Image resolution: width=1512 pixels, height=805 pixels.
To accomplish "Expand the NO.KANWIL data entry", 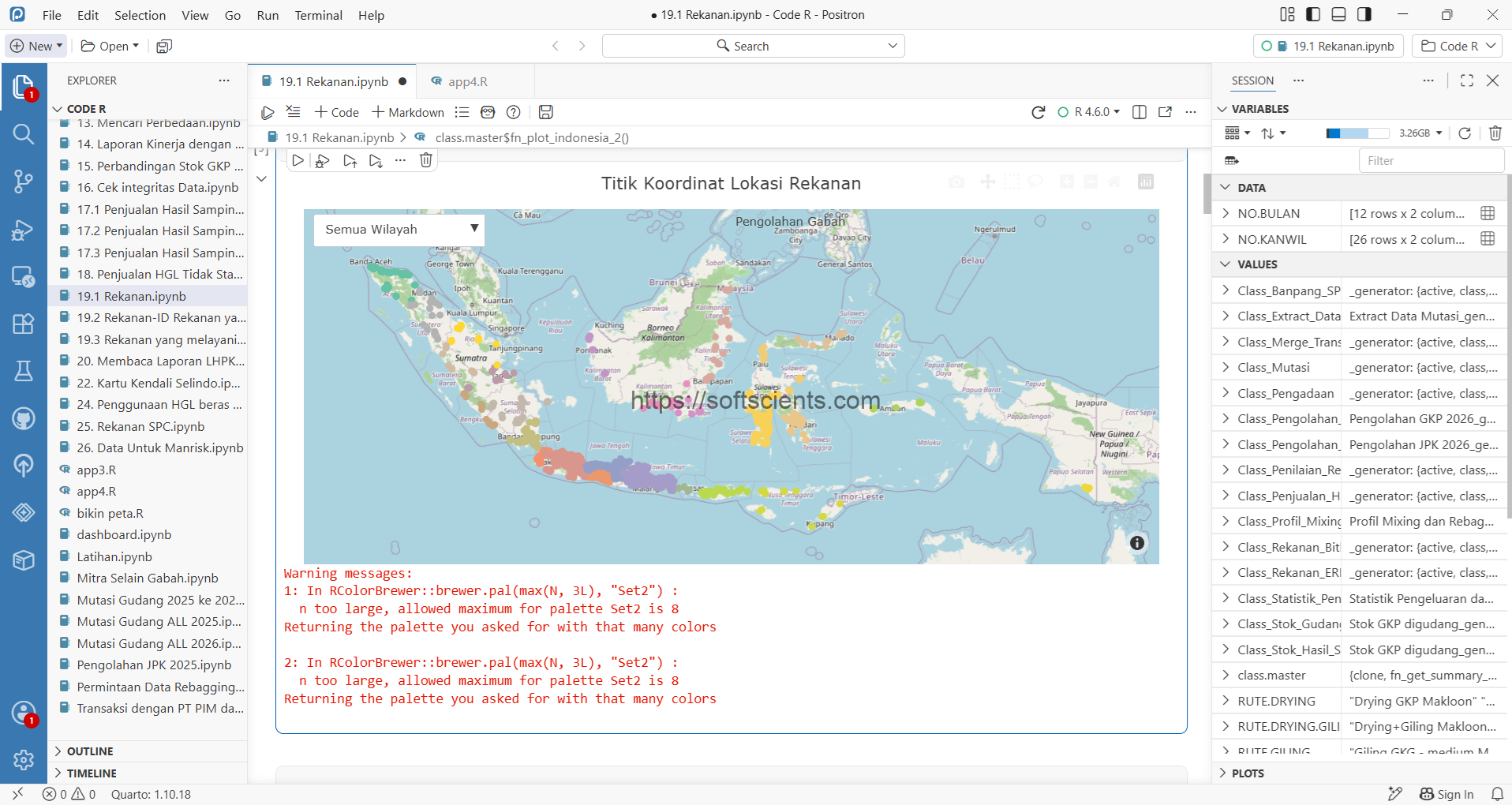I will click(x=1226, y=239).
